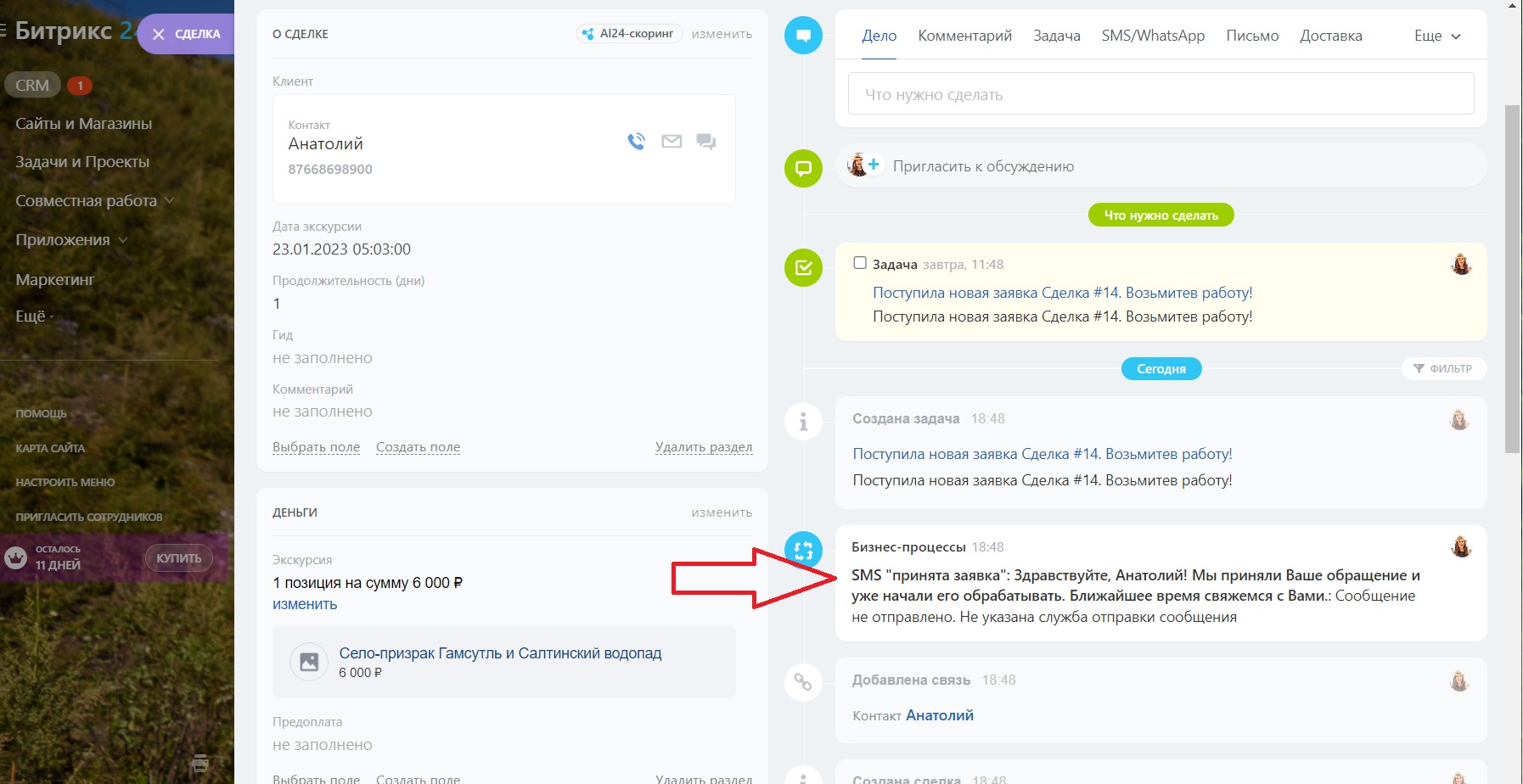Click the phone call icon for Анатолий
The width and height of the screenshot is (1523, 784).
[x=636, y=142]
